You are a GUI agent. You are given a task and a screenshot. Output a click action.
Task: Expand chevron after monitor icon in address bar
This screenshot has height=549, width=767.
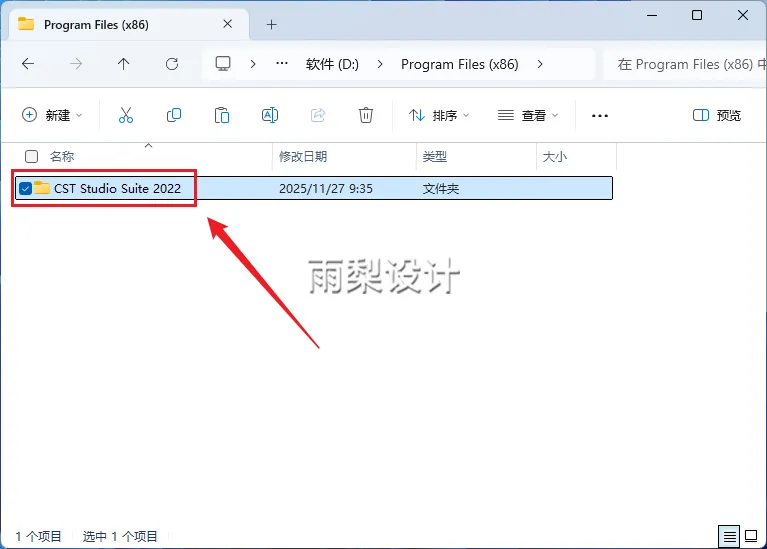pos(253,64)
